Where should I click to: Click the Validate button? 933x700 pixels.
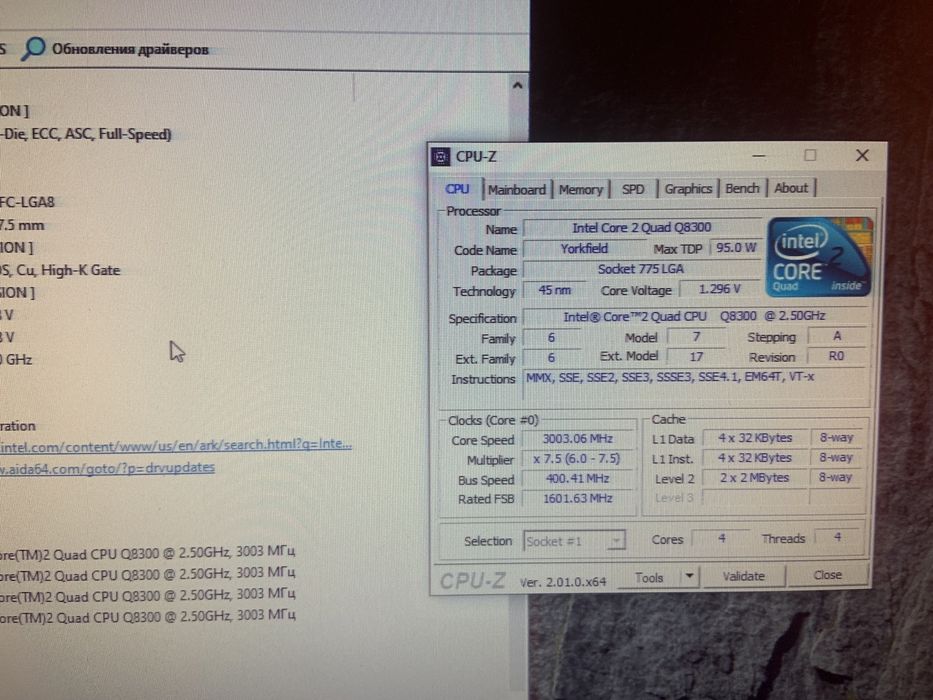coord(743,576)
